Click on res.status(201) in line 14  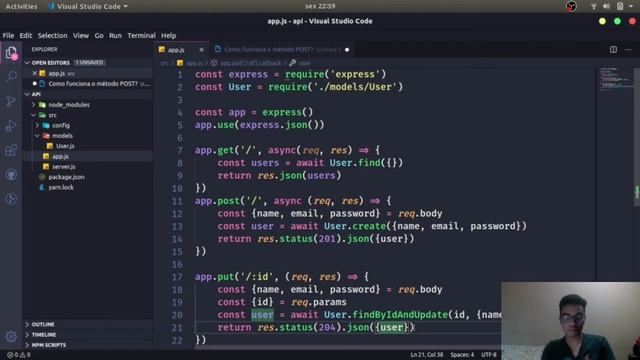(300, 239)
